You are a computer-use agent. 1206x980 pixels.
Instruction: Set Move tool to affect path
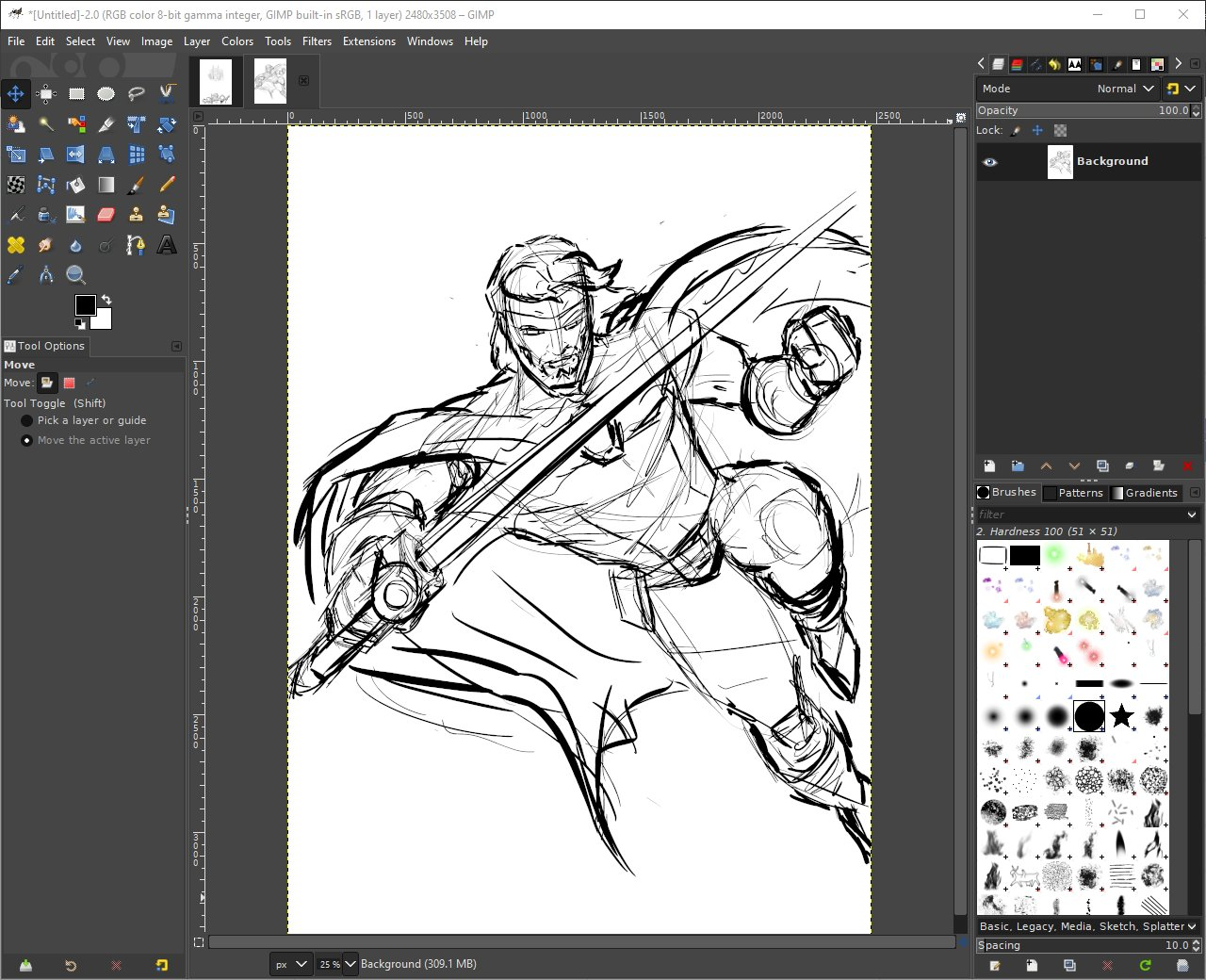pyautogui.click(x=90, y=383)
